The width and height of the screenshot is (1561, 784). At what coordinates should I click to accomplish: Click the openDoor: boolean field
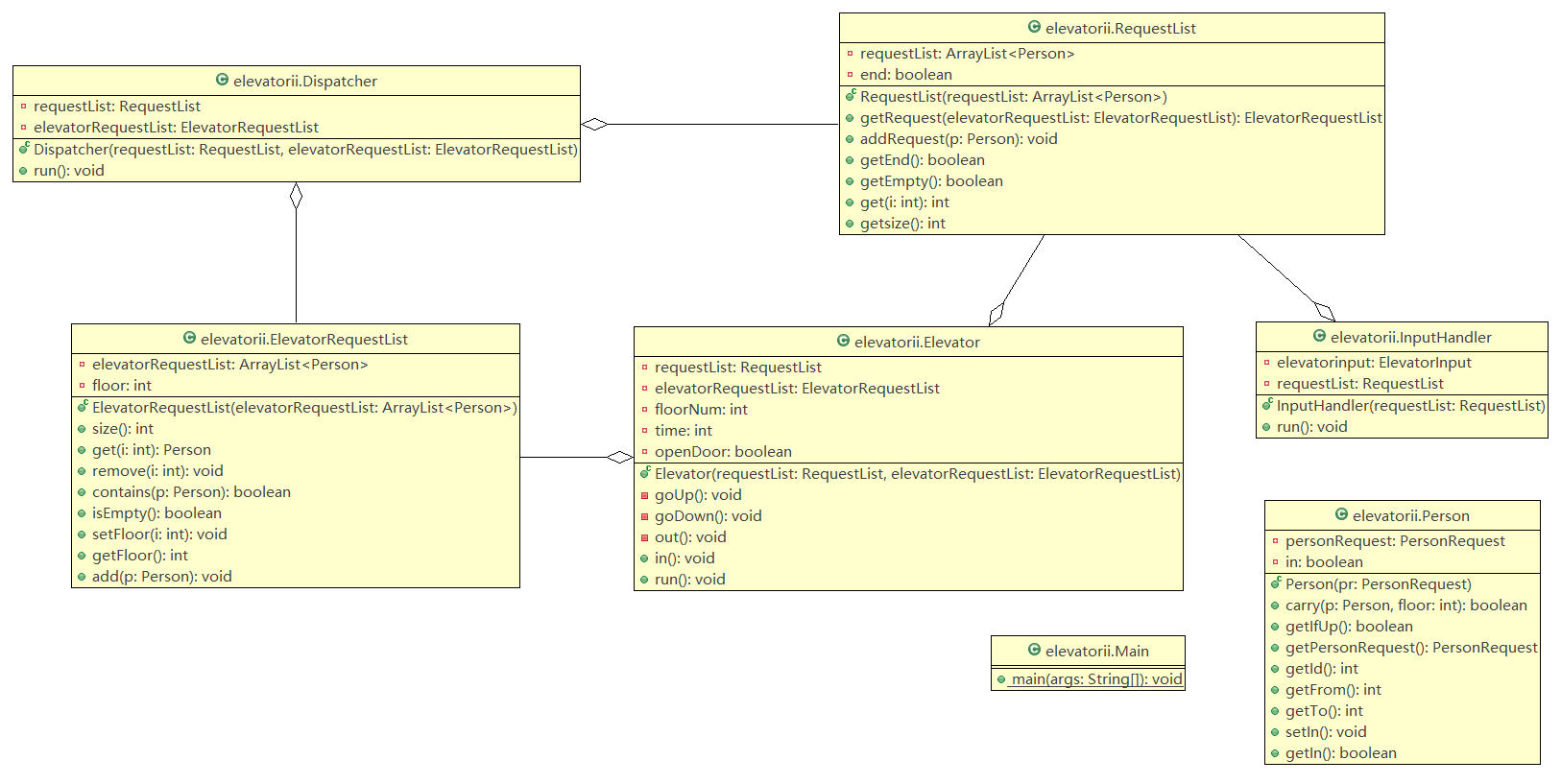click(723, 452)
